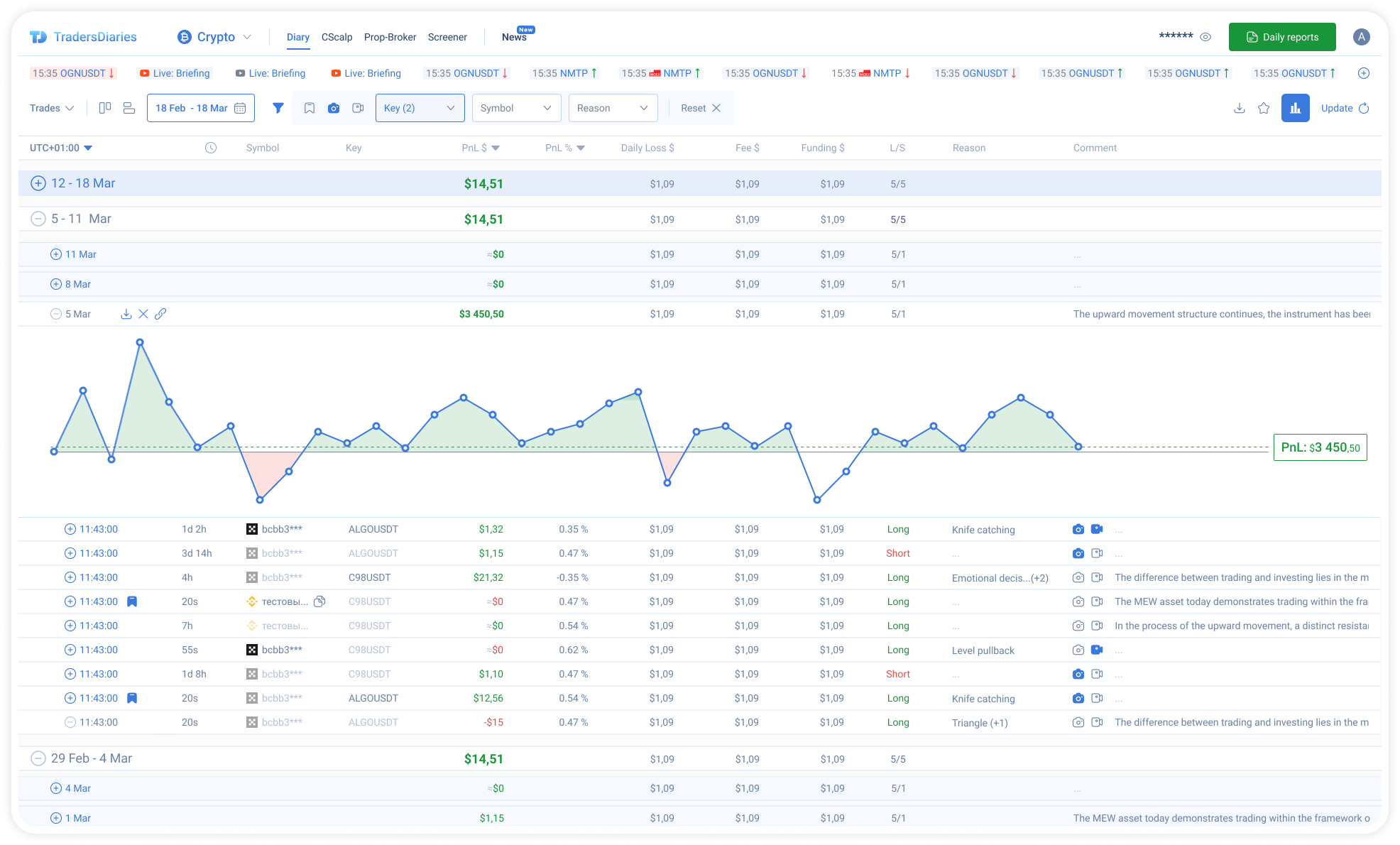Switch to the Screener tab
The image size is (1400, 845).
click(447, 37)
